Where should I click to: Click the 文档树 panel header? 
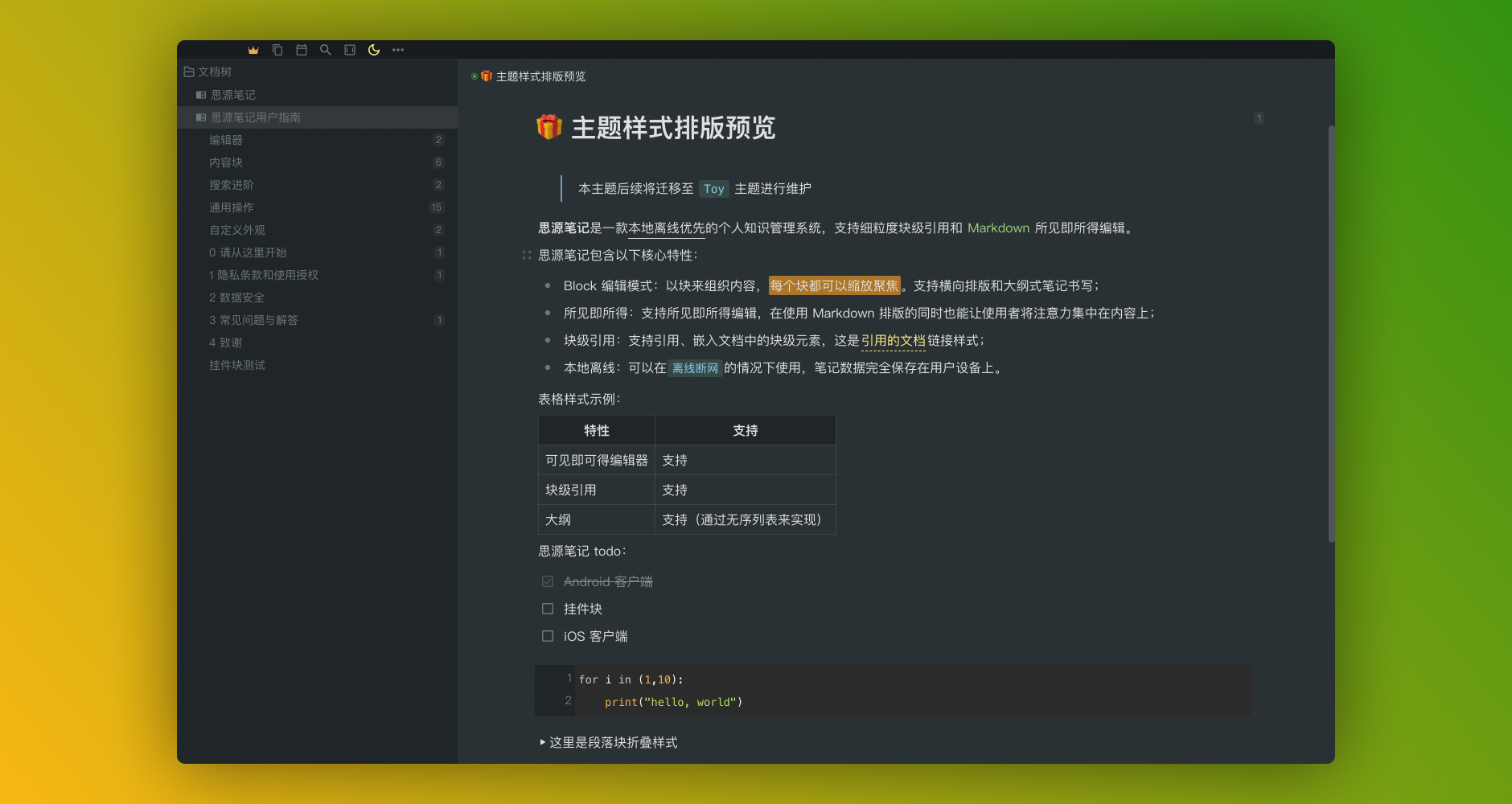tap(317, 72)
